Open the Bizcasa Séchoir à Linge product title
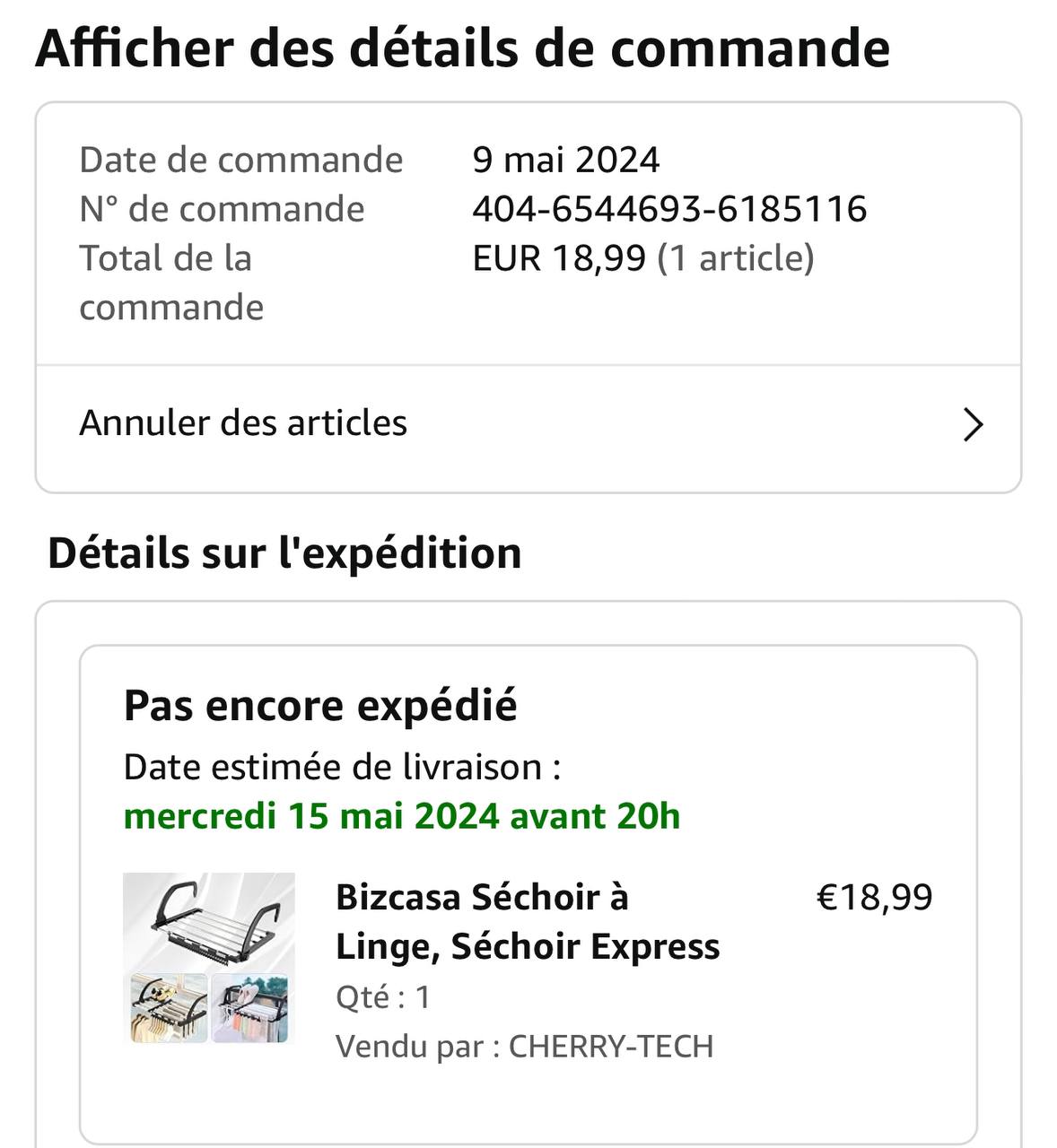This screenshot has height=1148, width=1057. coord(527,921)
